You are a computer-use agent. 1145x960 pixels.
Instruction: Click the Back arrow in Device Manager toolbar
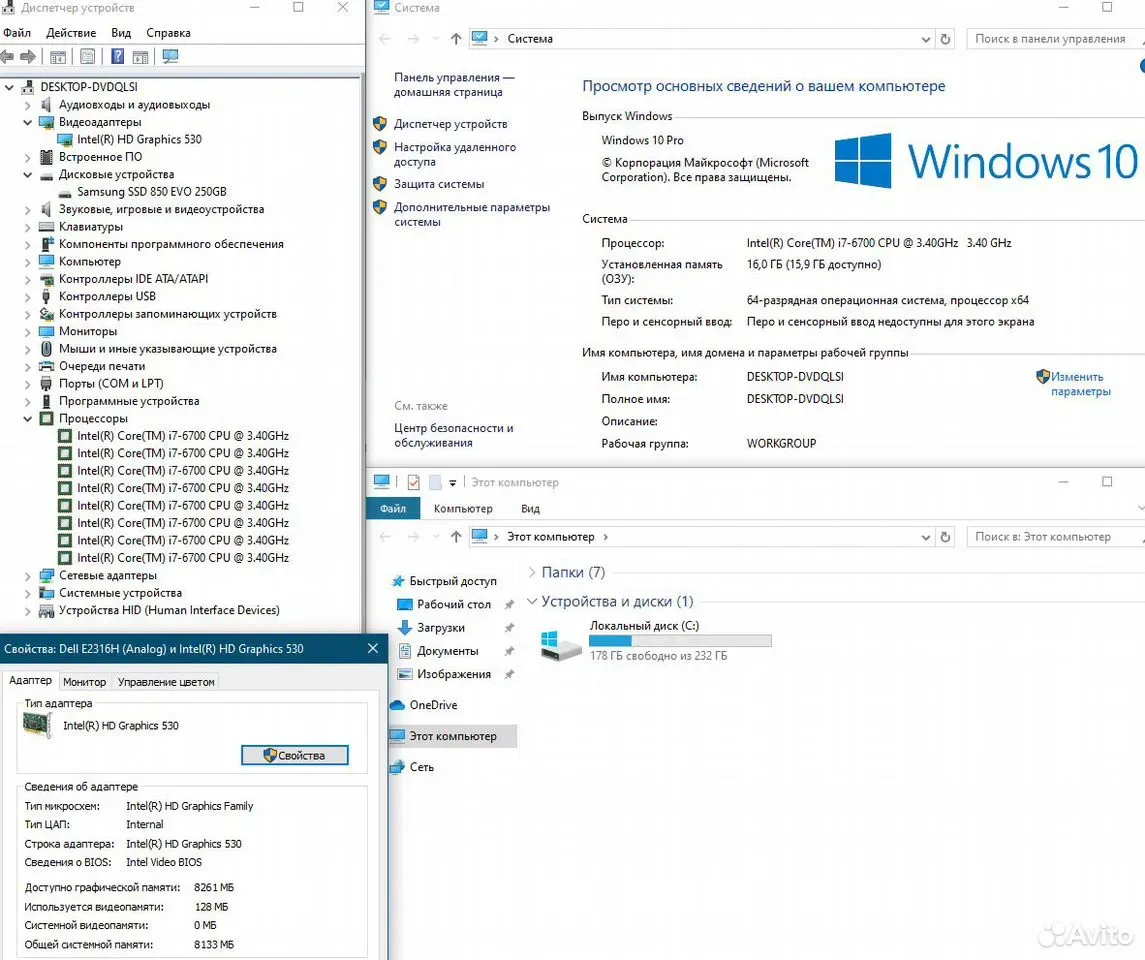click(7, 56)
